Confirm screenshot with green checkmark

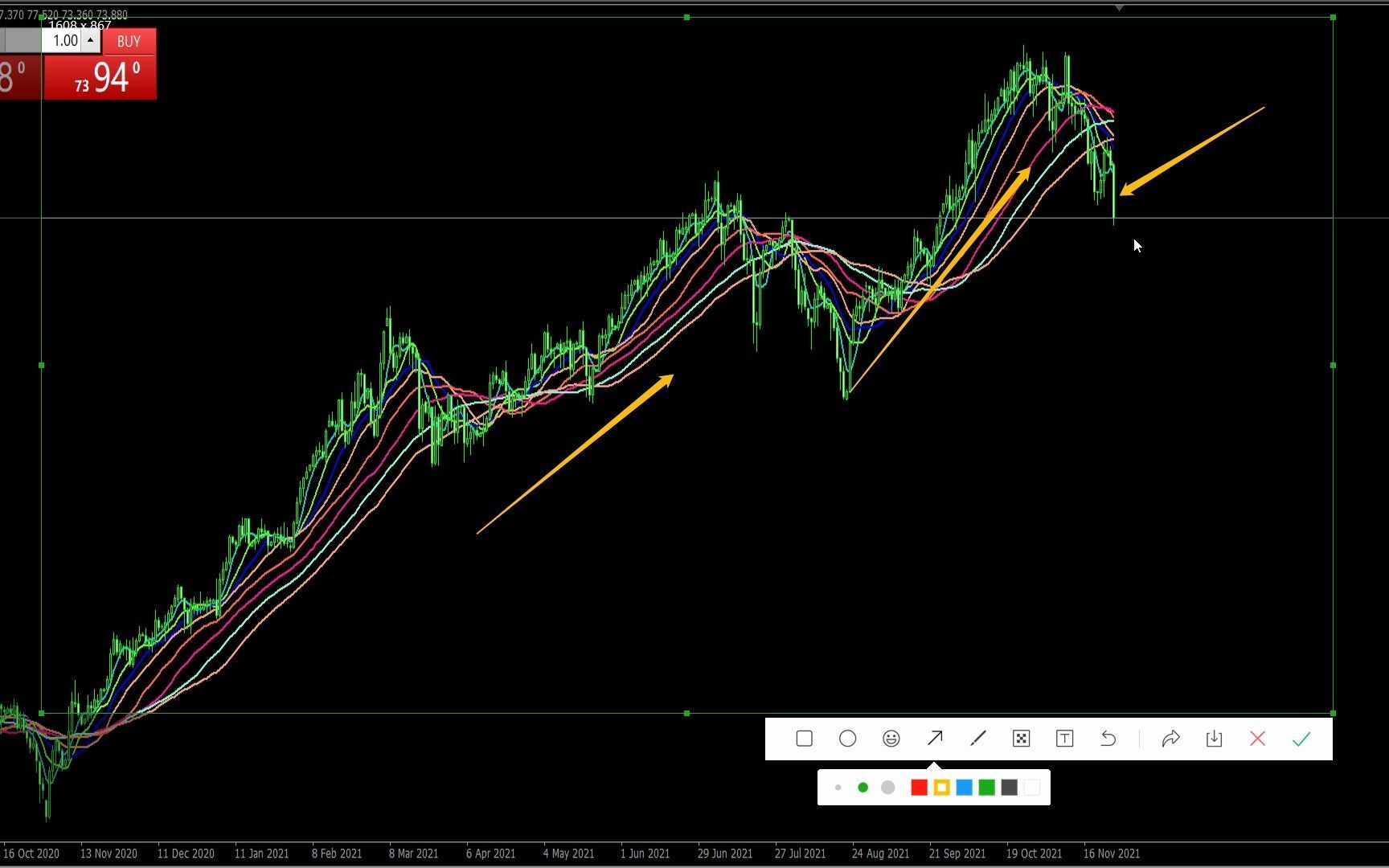pos(1301,739)
